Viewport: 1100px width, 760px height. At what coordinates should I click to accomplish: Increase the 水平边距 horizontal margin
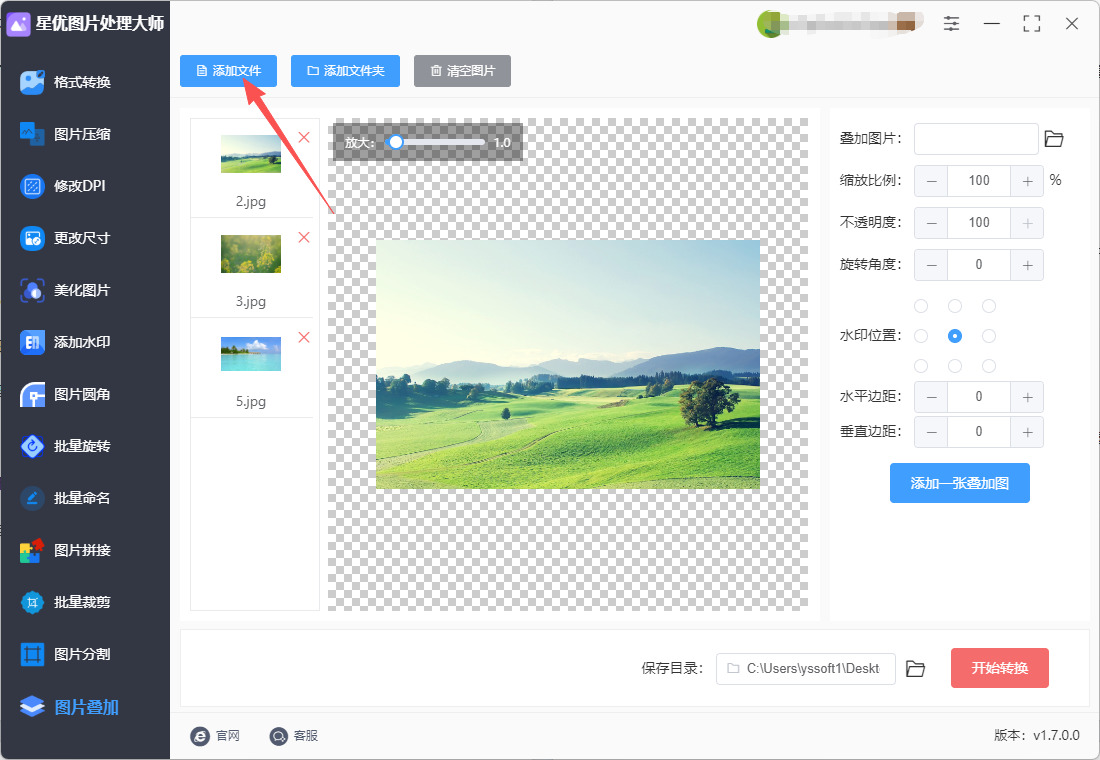pos(1027,397)
